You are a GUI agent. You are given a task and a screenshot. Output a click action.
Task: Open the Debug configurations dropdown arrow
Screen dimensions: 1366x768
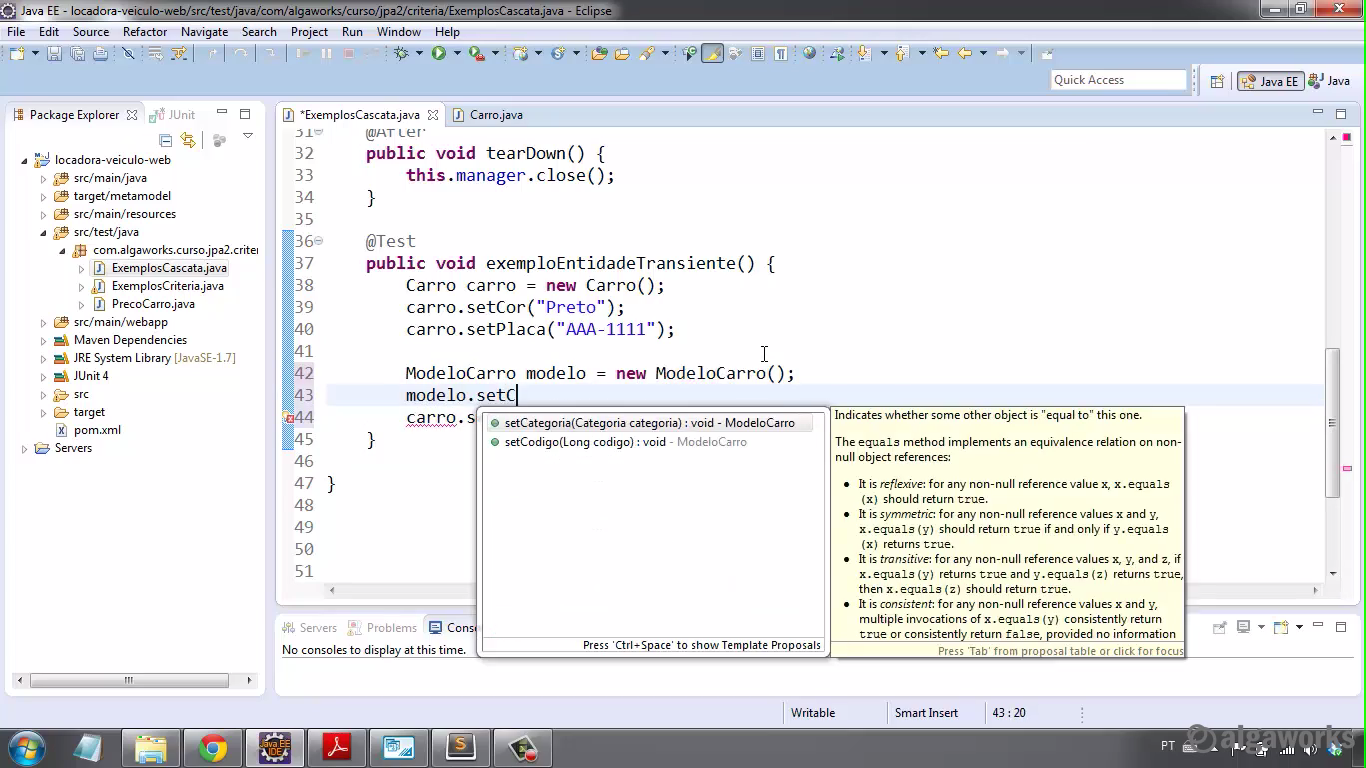419,53
